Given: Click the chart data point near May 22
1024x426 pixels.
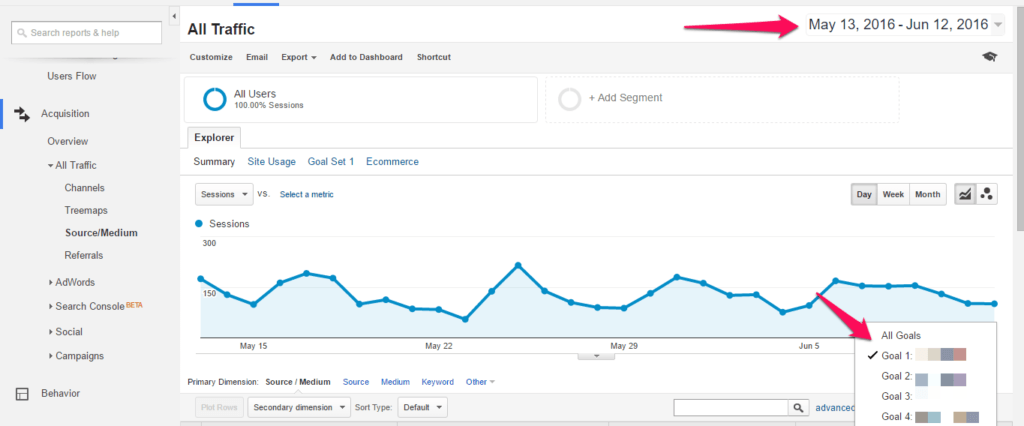Looking at the screenshot, I should tap(439, 310).
